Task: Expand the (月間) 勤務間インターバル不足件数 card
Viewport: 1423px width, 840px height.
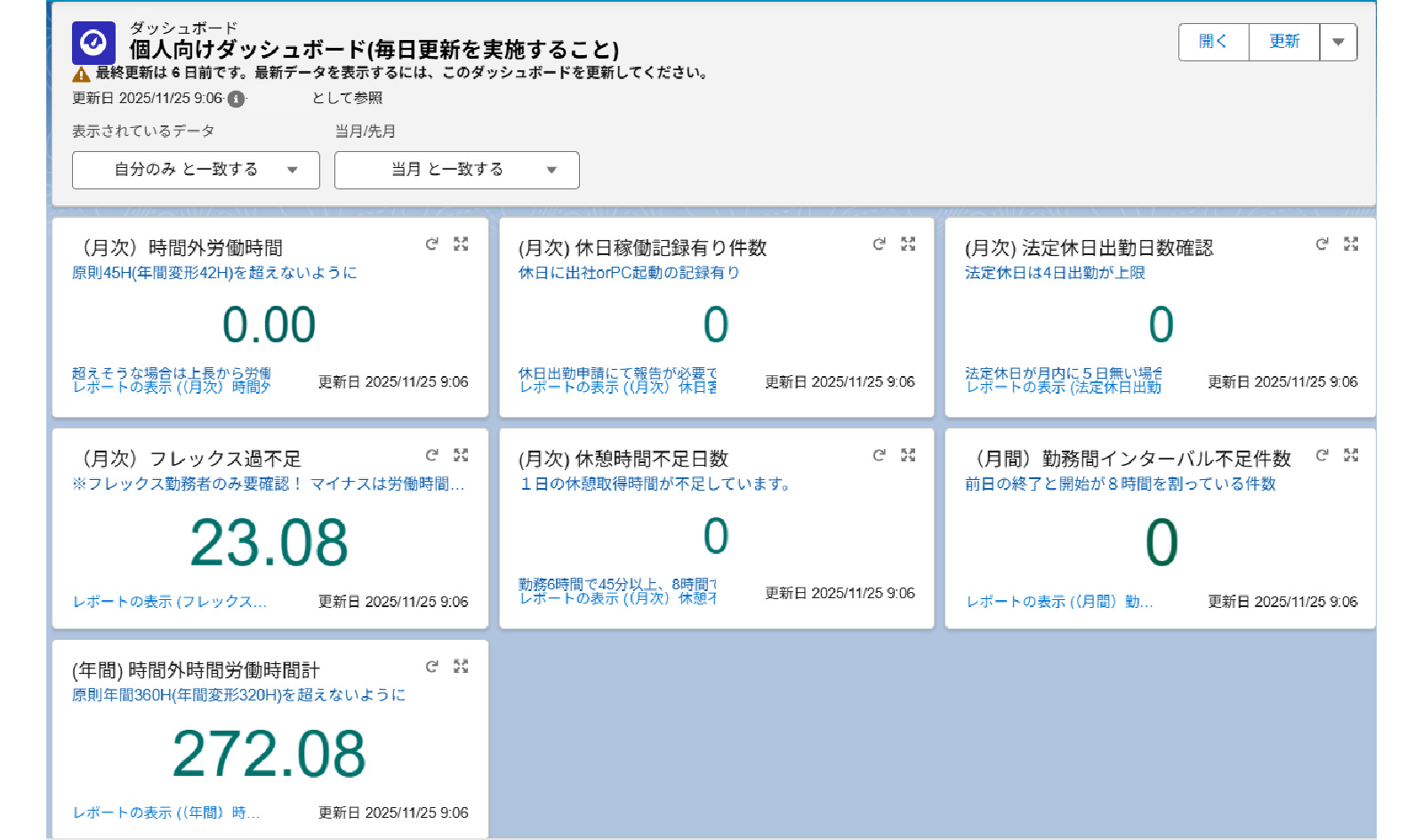Action: pyautogui.click(x=1351, y=455)
